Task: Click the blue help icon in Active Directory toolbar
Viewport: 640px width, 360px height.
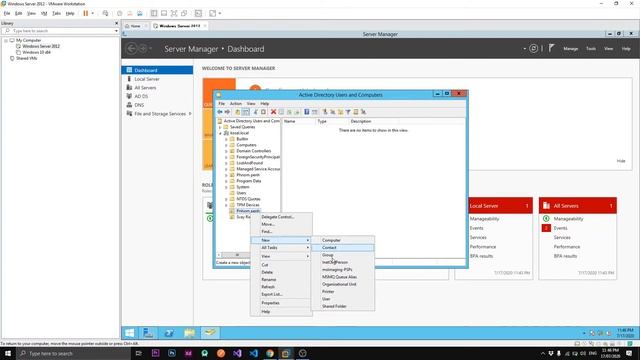Action: click(x=307, y=112)
